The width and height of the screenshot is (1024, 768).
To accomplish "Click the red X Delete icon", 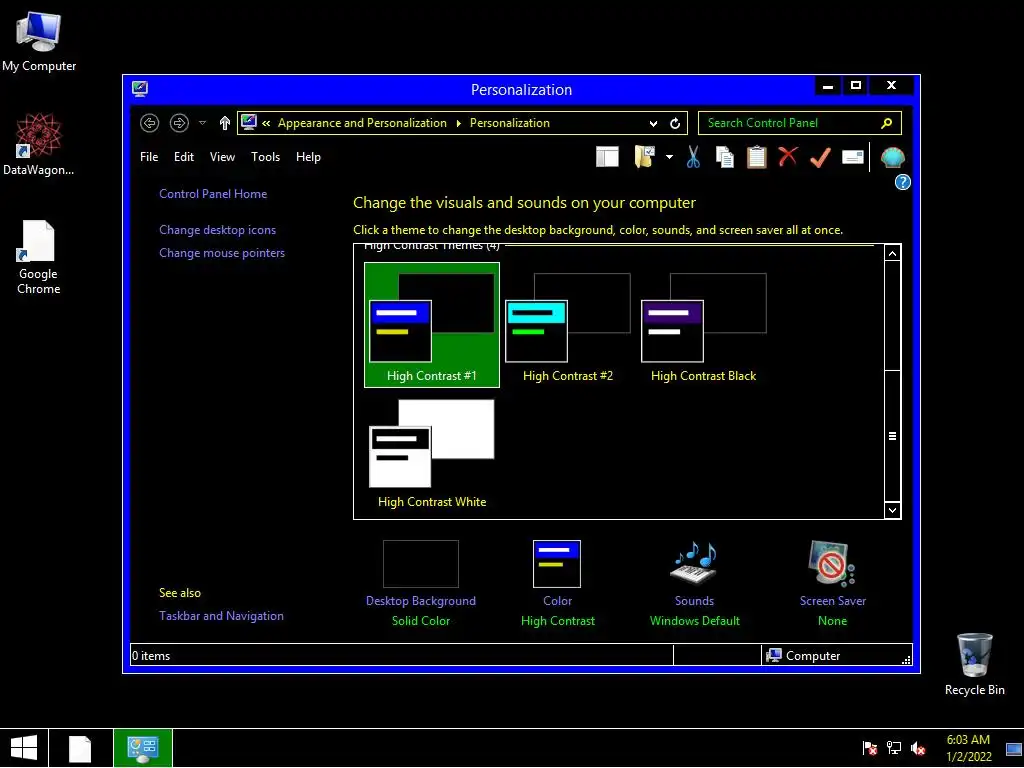I will coord(788,156).
